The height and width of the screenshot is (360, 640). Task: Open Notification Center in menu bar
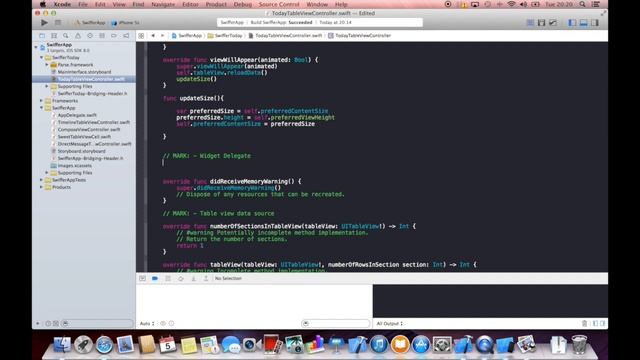click(x=596, y=4)
